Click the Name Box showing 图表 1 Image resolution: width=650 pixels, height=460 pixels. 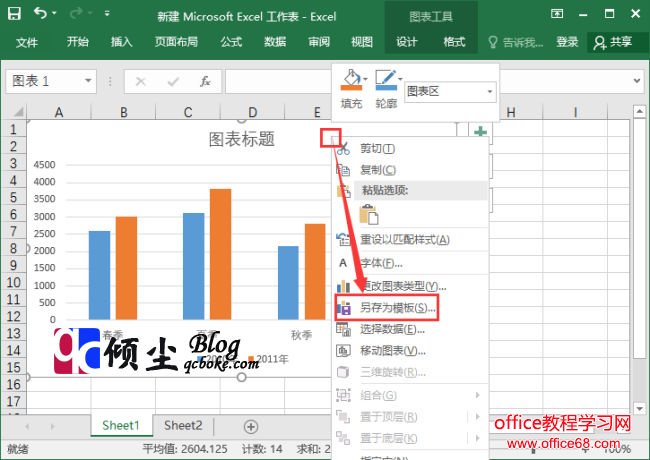(45, 81)
